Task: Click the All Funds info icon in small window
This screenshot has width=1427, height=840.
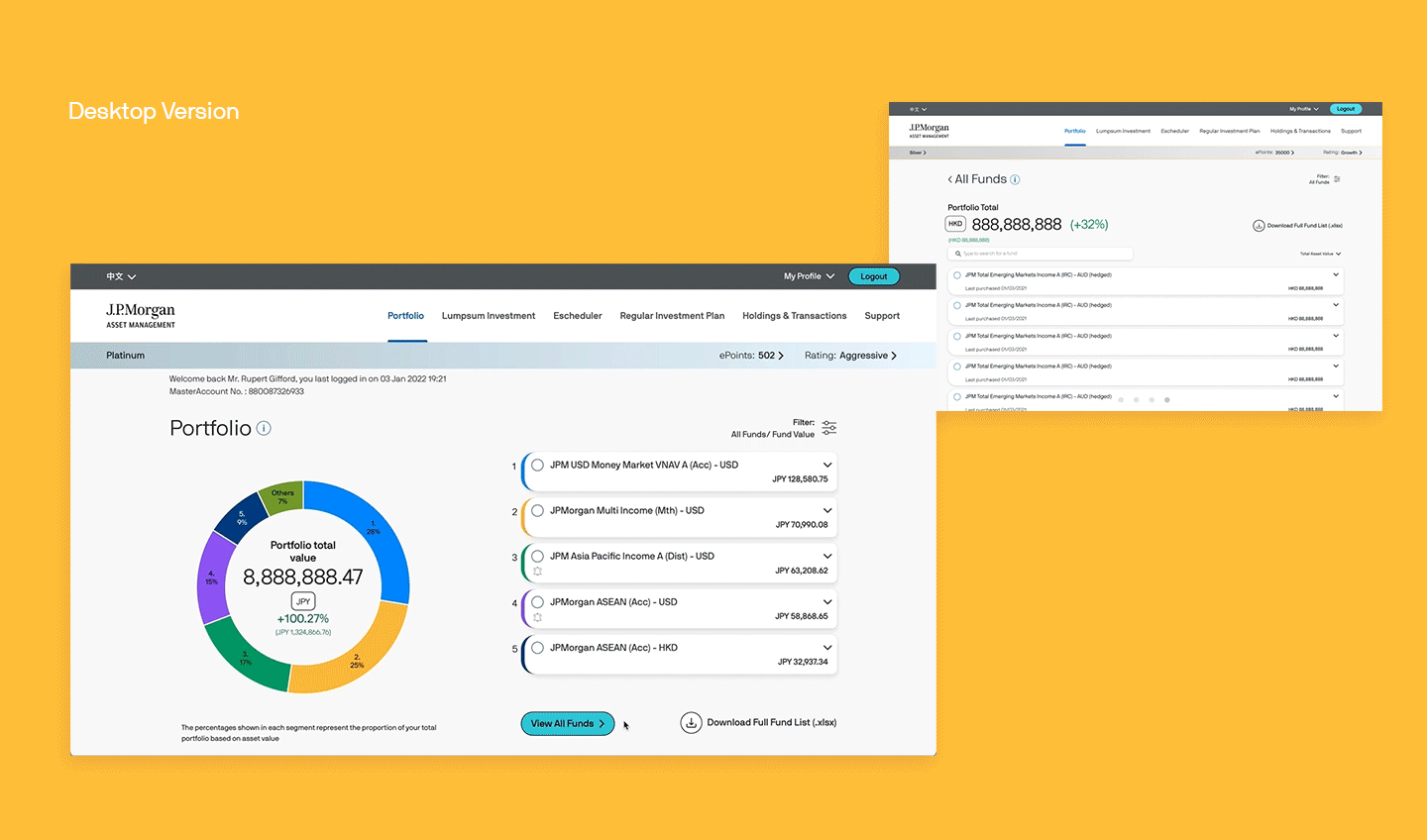Action: click(x=1015, y=179)
